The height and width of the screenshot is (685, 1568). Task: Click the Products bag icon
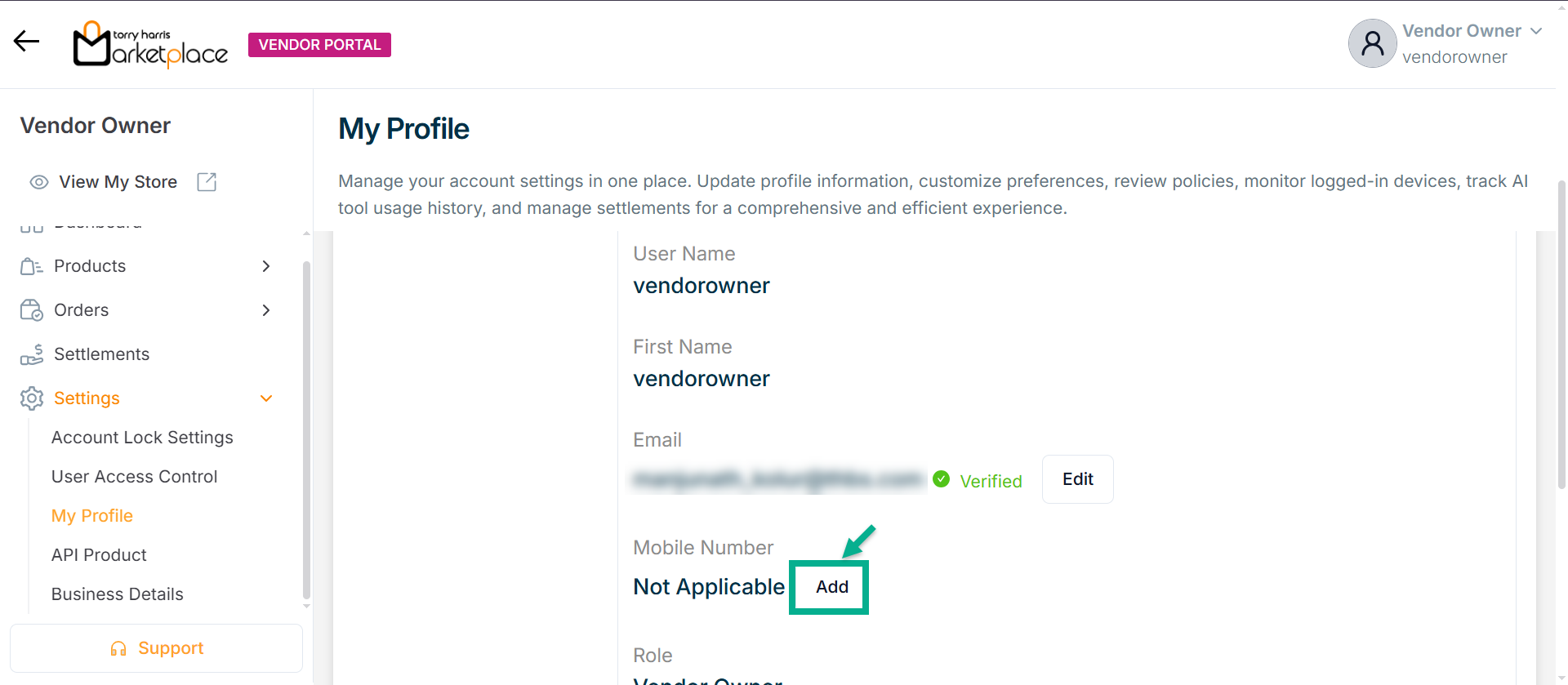click(31, 266)
